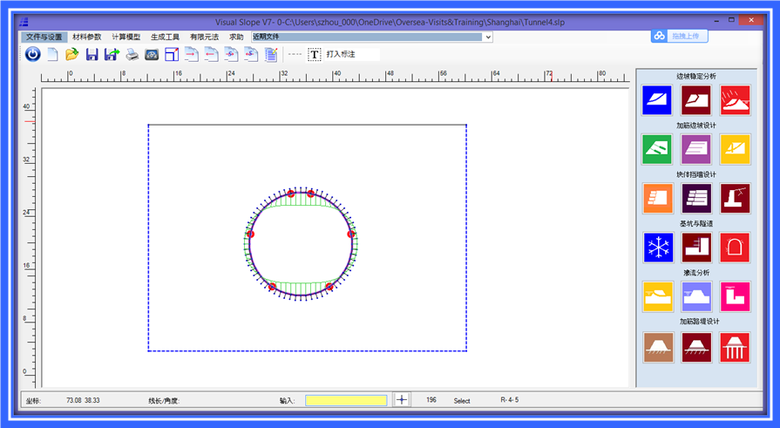Select the orange tunnel arch icon
This screenshot has height=428, width=780.
pyautogui.click(x=735, y=246)
